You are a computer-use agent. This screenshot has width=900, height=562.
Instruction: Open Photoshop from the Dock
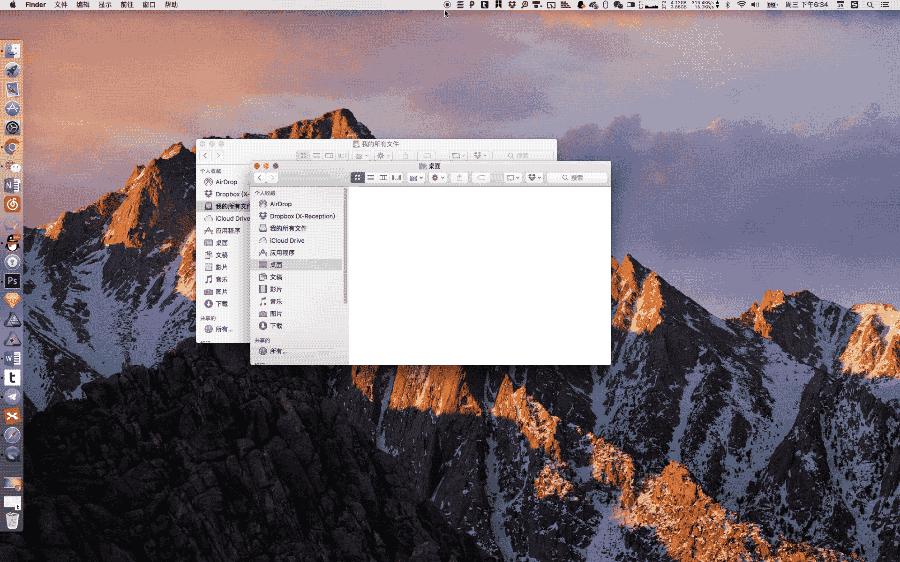[12, 281]
